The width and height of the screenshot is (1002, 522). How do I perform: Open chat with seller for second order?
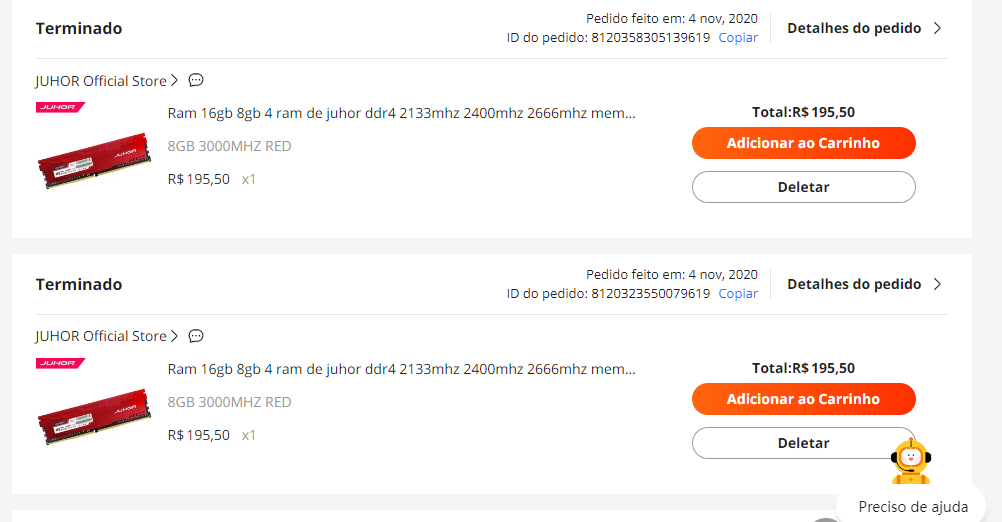coord(196,336)
